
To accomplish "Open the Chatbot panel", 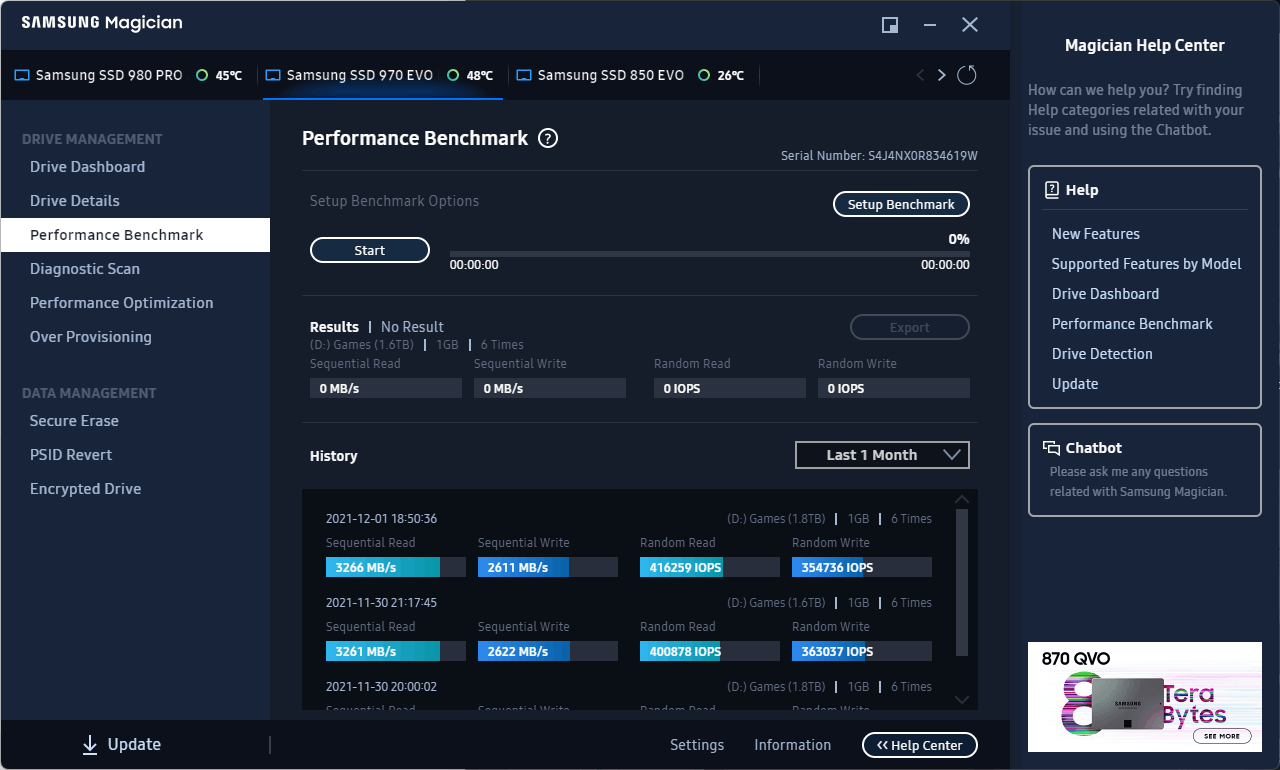I will pyautogui.click(x=1145, y=470).
